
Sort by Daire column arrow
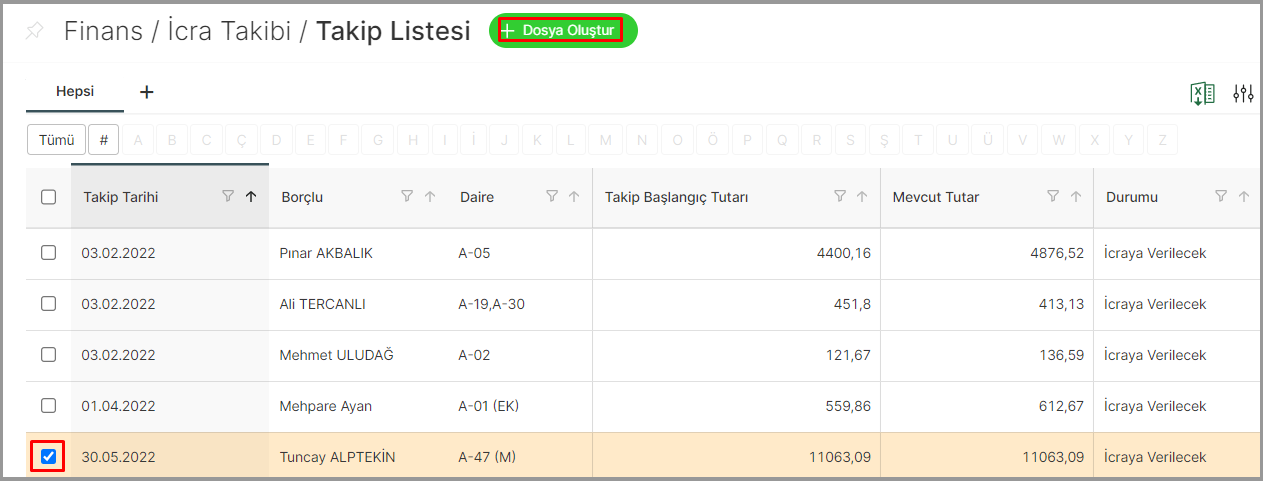pyautogui.click(x=574, y=197)
